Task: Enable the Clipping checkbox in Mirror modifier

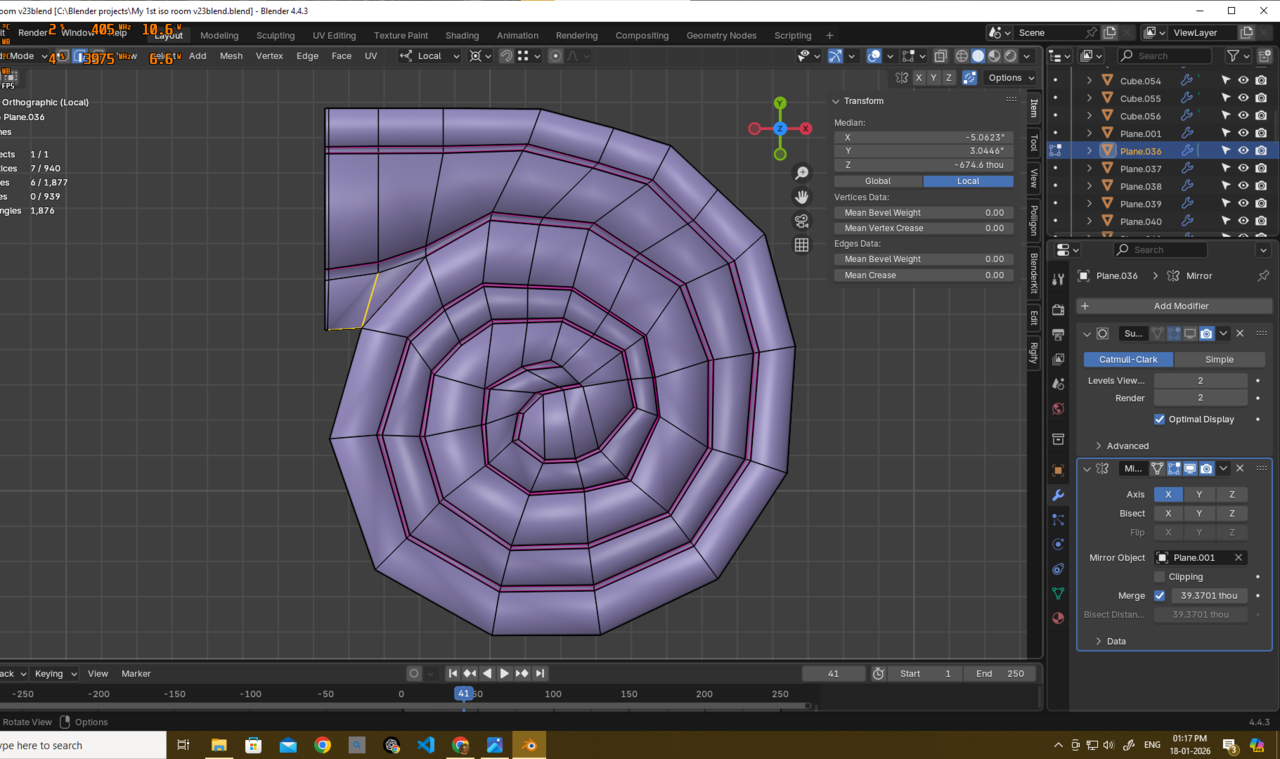Action: point(1159,577)
